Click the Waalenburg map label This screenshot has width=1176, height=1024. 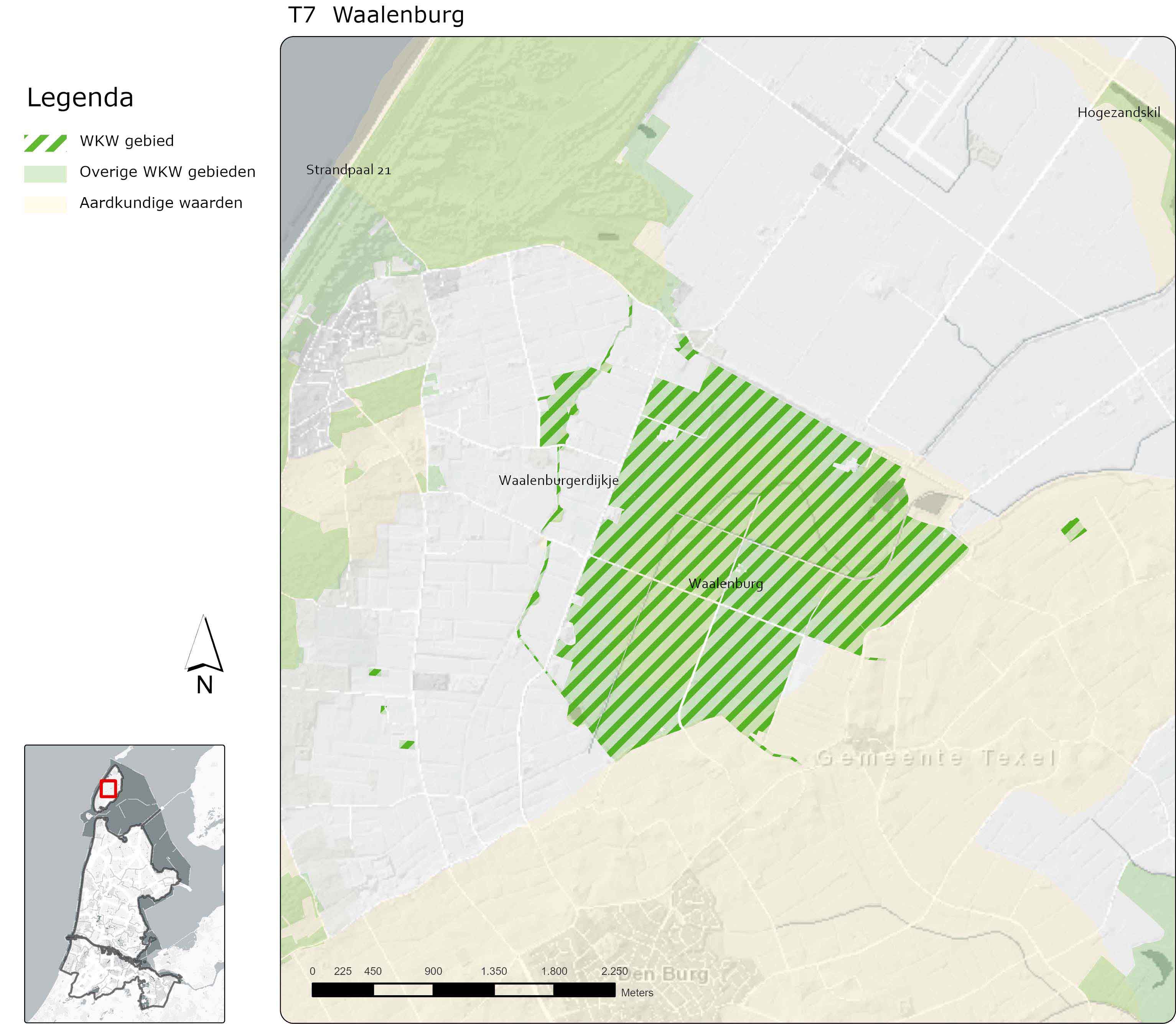pos(725,584)
